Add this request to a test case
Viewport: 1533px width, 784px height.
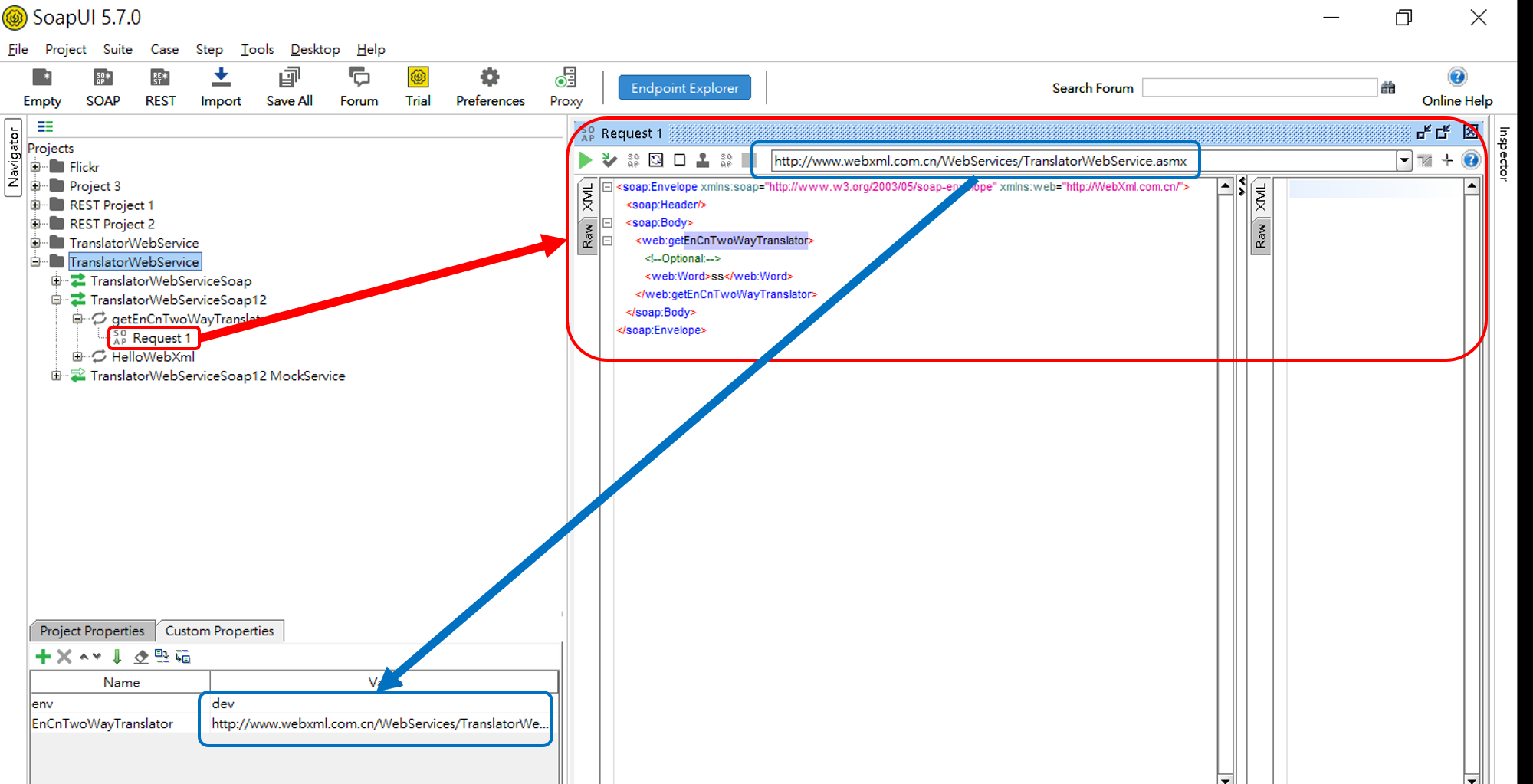point(609,160)
